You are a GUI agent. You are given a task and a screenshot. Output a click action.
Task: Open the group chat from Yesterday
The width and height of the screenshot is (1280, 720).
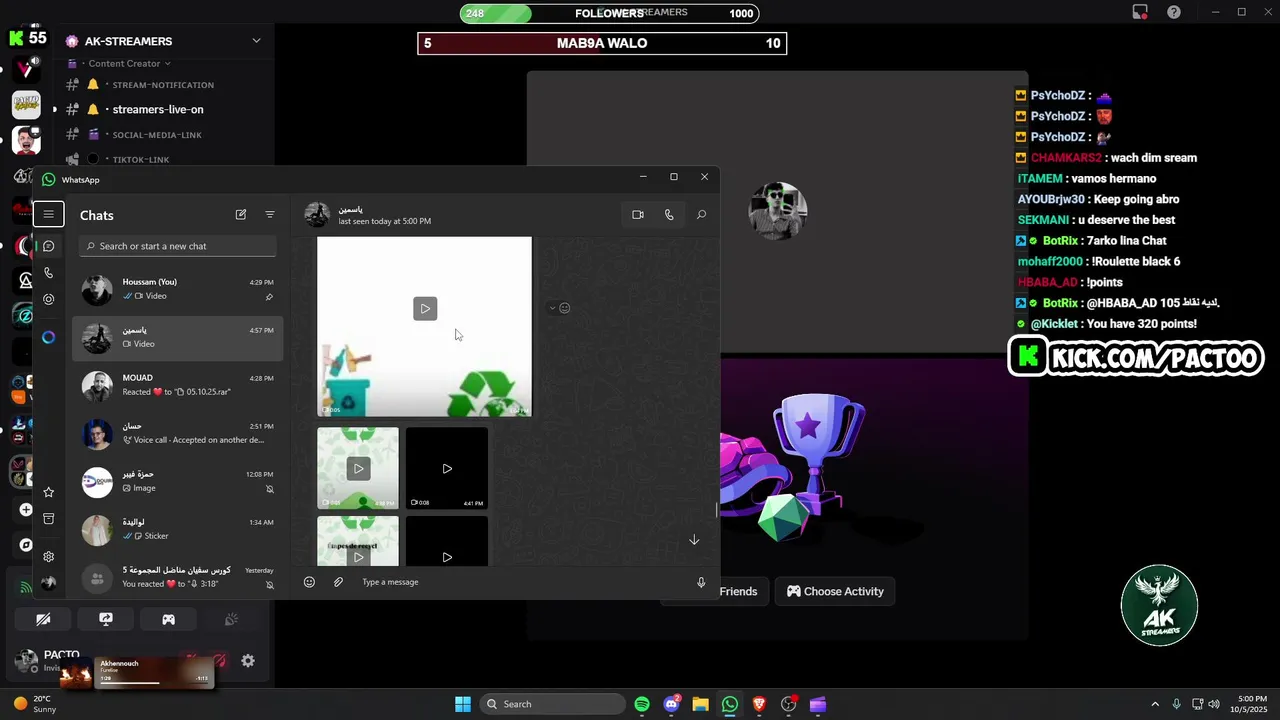pyautogui.click(x=178, y=577)
